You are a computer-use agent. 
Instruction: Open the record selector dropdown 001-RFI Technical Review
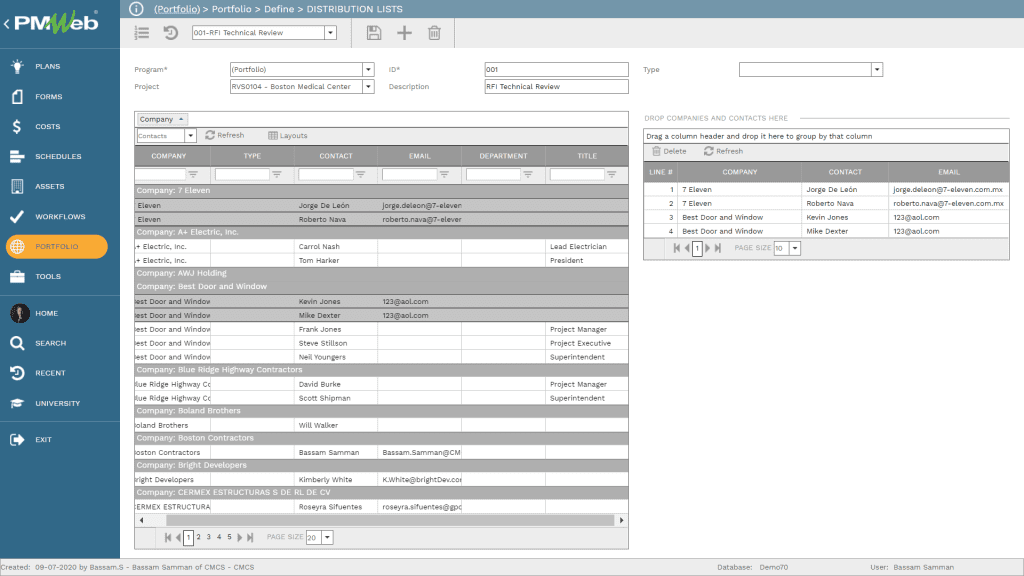tap(330, 33)
